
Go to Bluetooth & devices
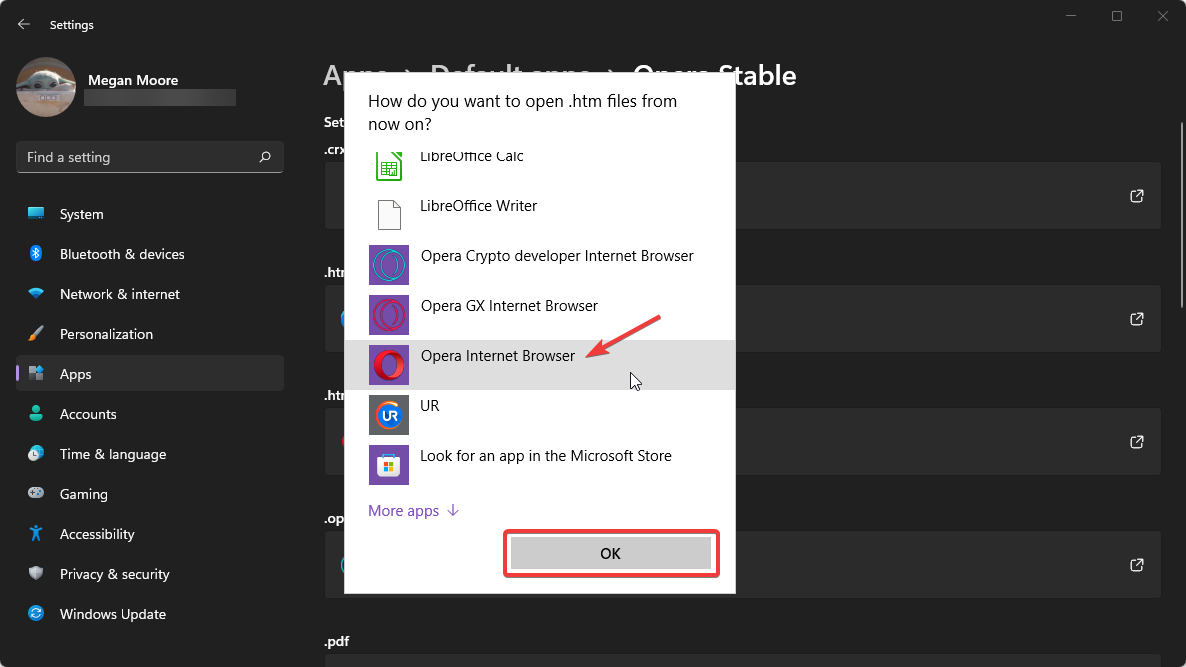click(x=150, y=254)
